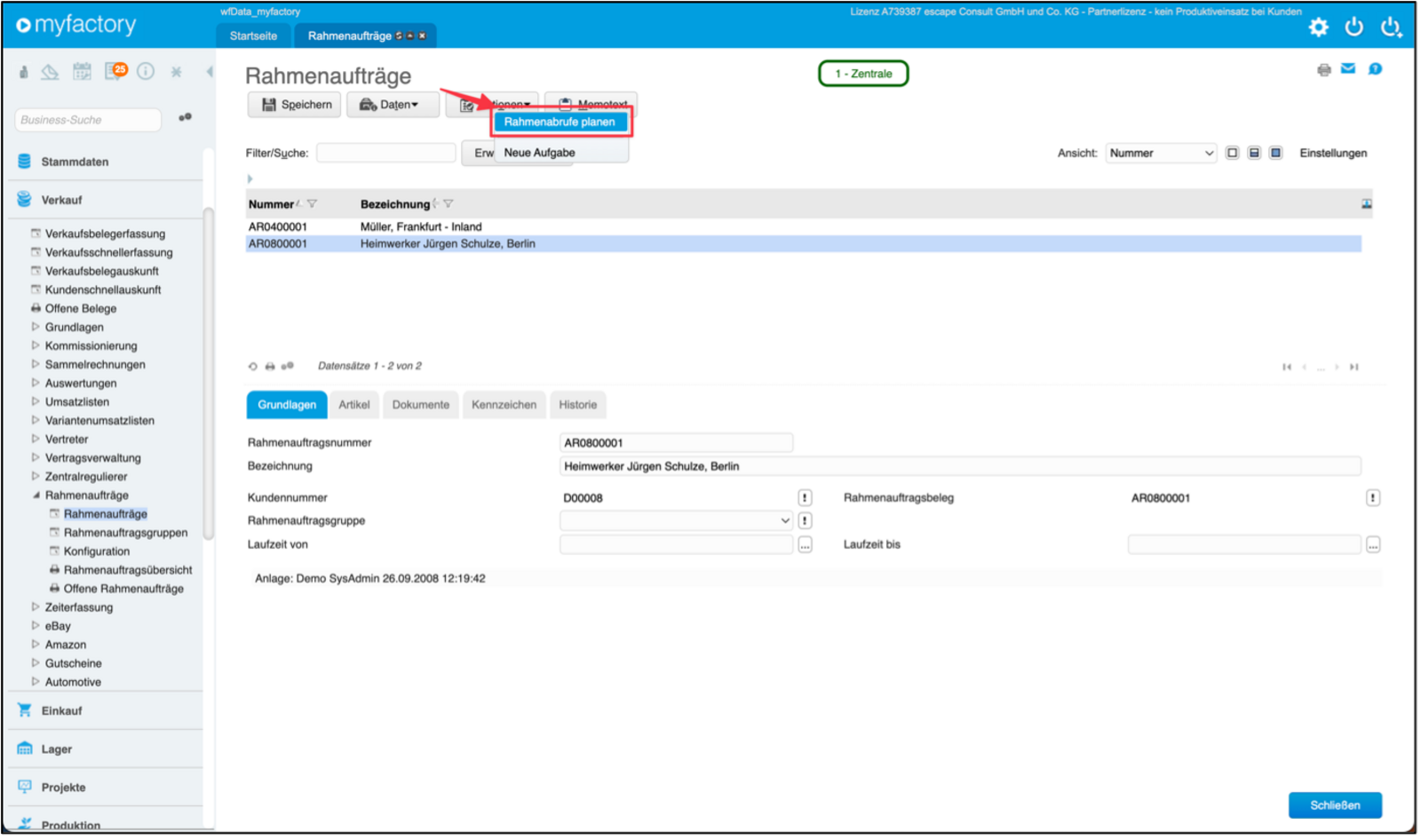Image resolution: width=1421 pixels, height=840 pixels.
Task: Click into the Filter/Suche input field
Action: pyautogui.click(x=386, y=153)
